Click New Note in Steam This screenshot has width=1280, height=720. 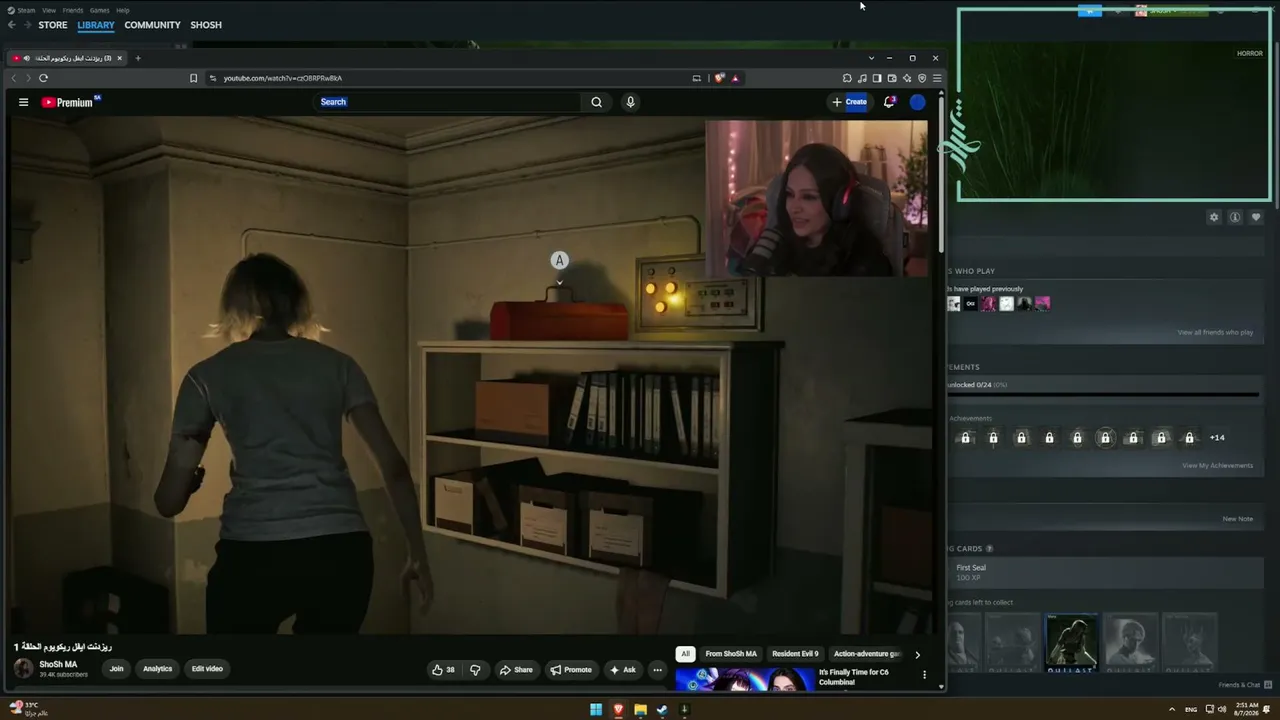(x=1237, y=519)
